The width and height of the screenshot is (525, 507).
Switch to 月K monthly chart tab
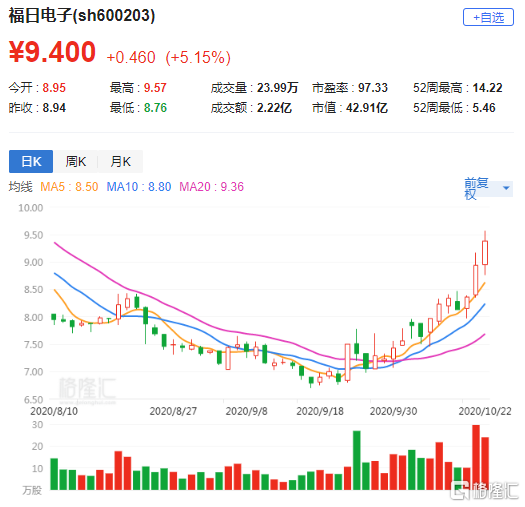click(x=121, y=161)
